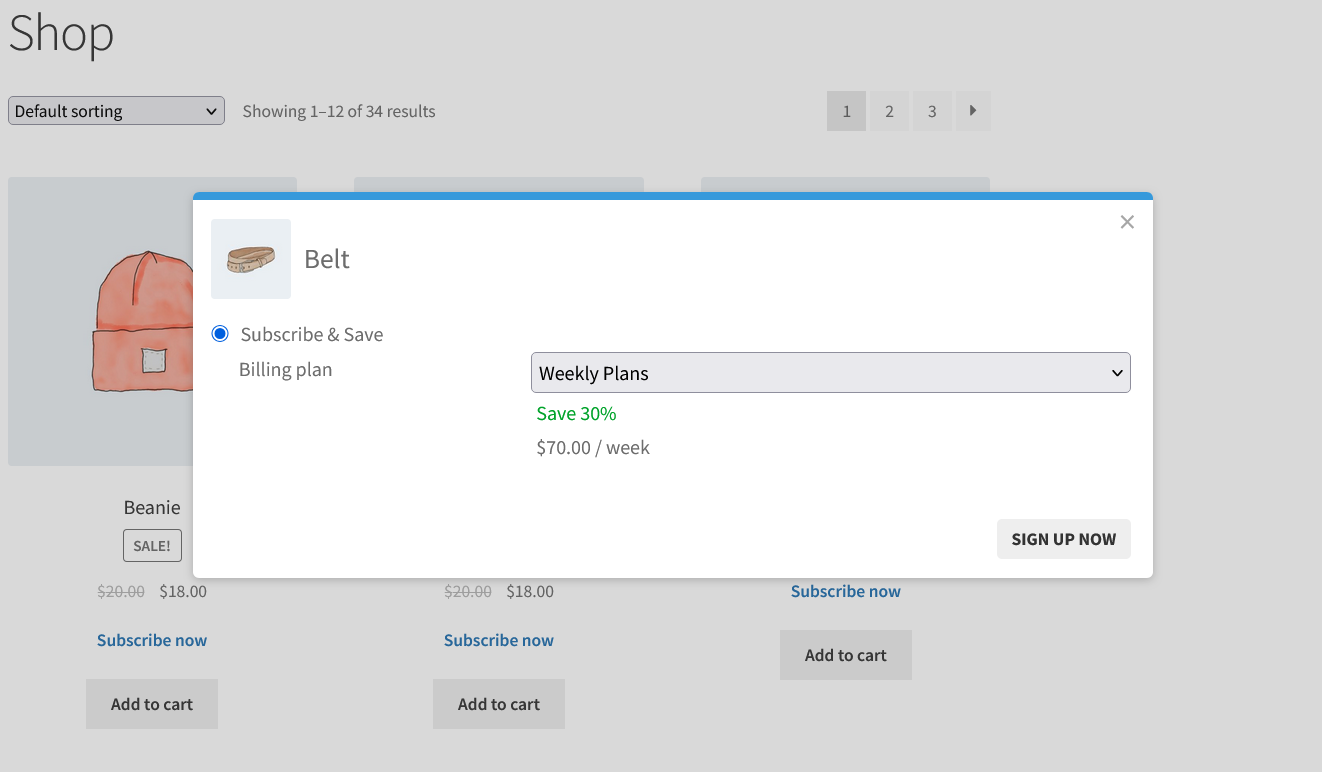This screenshot has width=1322, height=772.
Task: Add the Beanie to cart
Action: (x=152, y=704)
